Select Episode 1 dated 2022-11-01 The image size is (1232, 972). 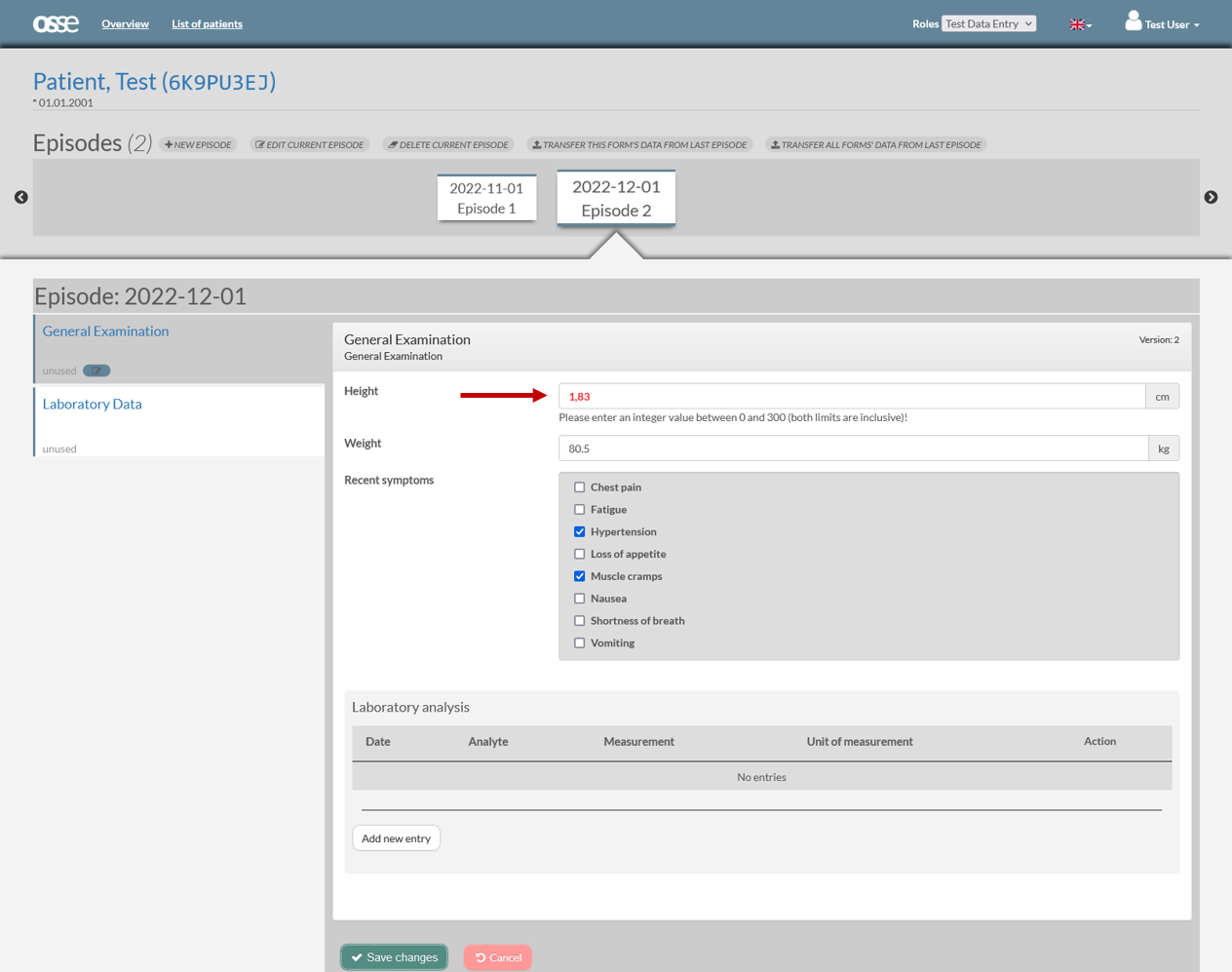[486, 198]
